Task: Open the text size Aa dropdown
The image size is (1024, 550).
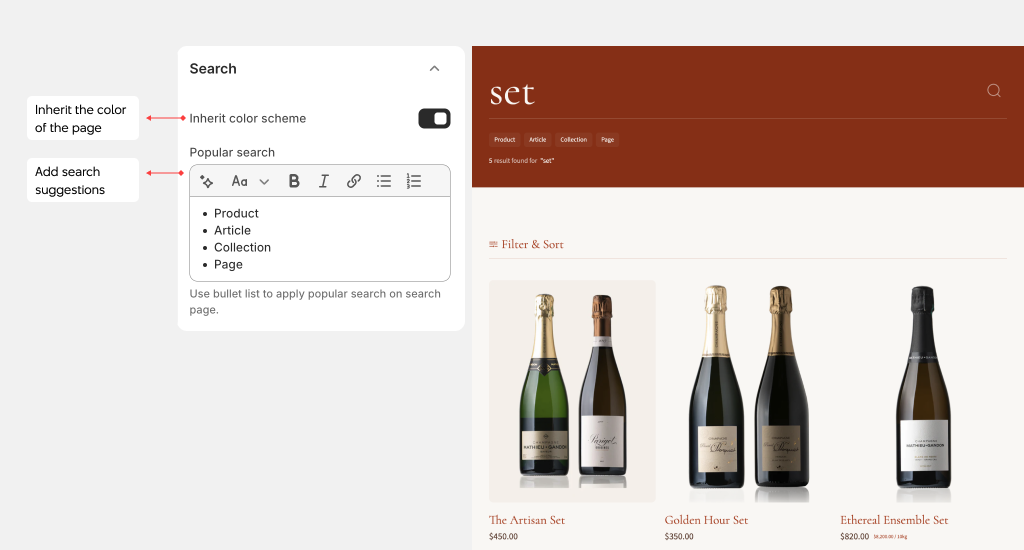Action: tap(250, 181)
